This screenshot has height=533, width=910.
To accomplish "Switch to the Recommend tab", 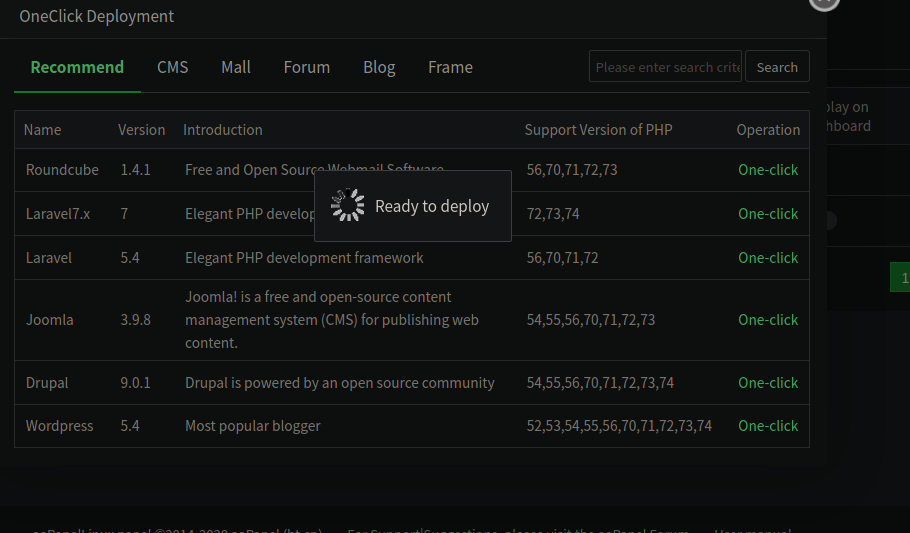I will tap(77, 67).
